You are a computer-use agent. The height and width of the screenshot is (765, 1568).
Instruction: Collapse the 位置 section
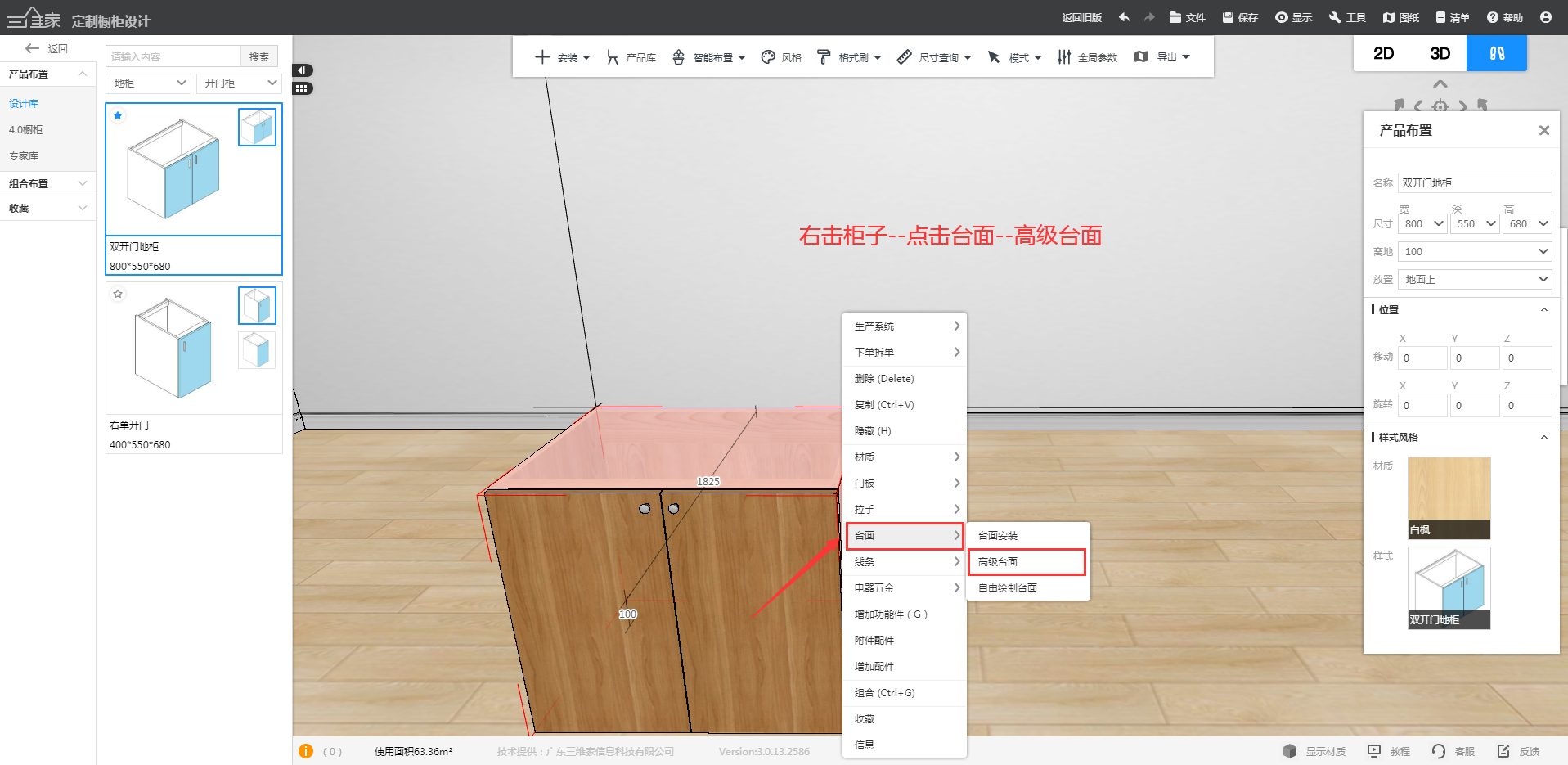click(x=1544, y=309)
